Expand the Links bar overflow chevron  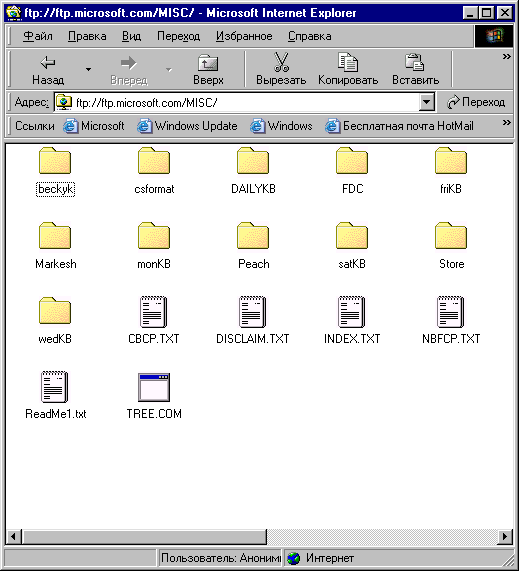pos(506,123)
